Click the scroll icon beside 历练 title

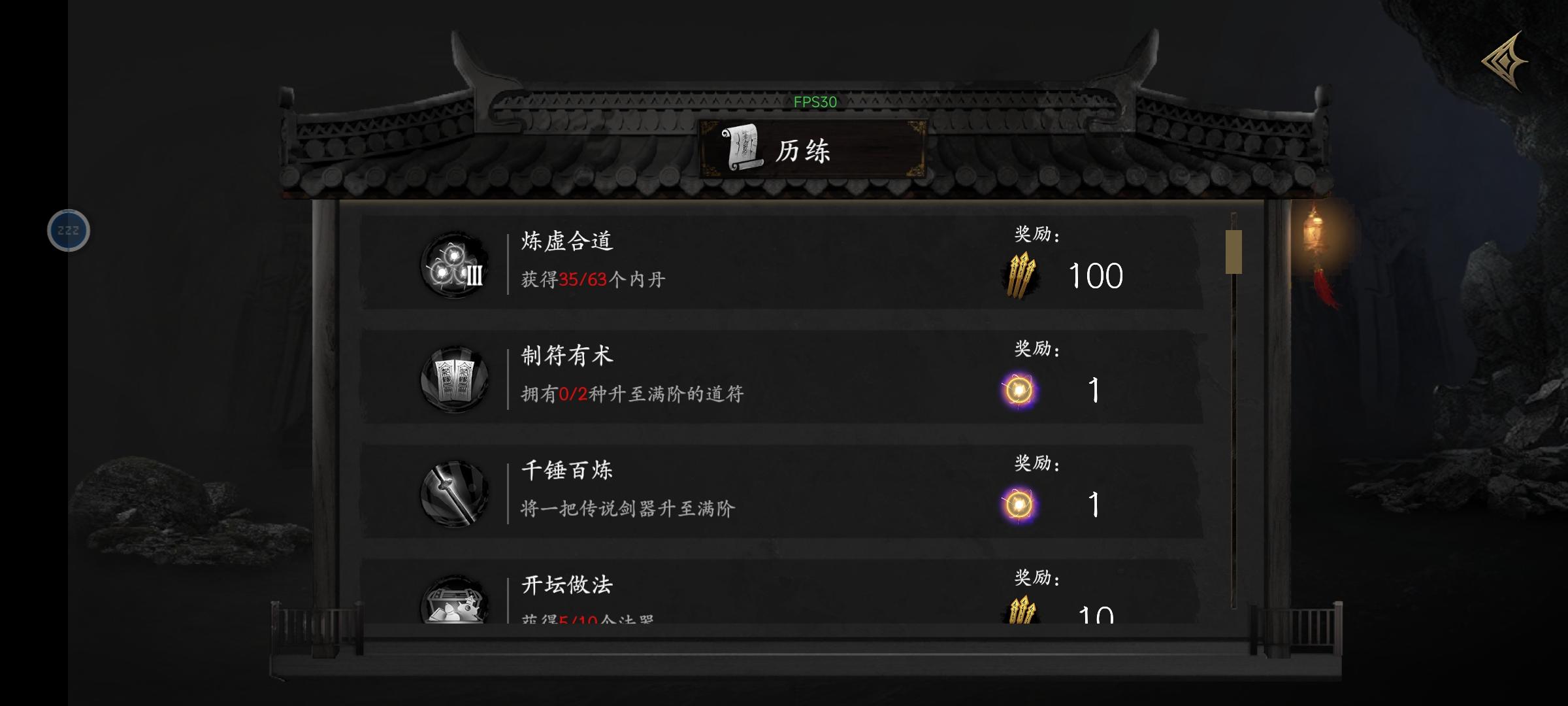[x=742, y=148]
